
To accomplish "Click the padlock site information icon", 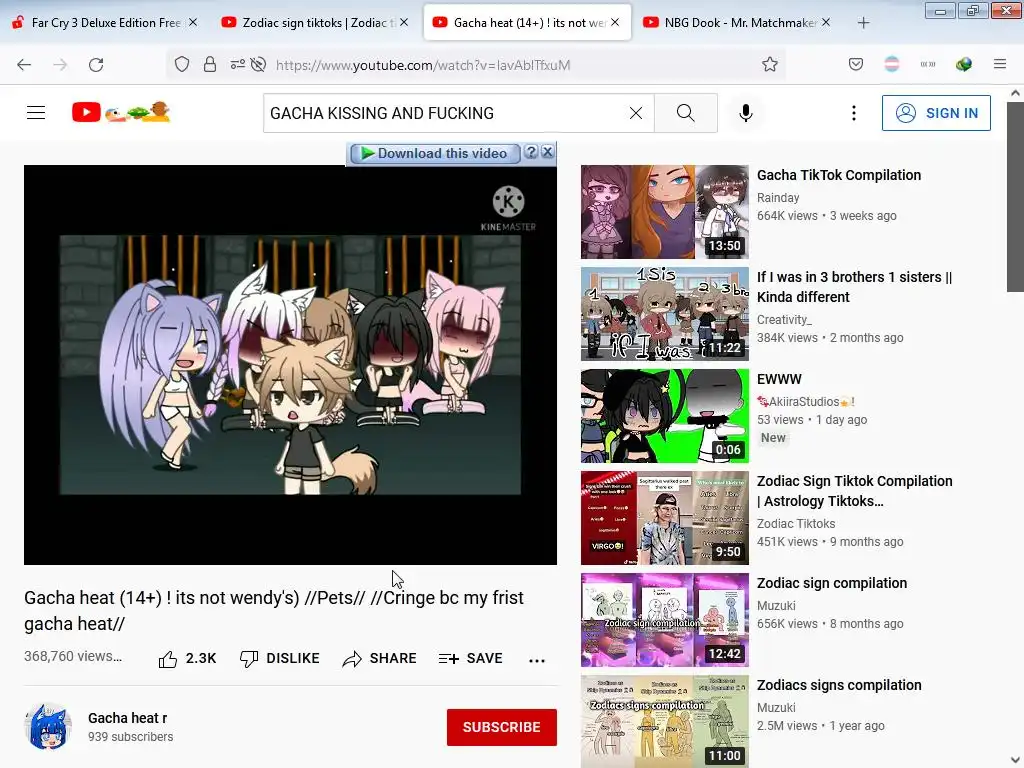I will (x=210, y=65).
